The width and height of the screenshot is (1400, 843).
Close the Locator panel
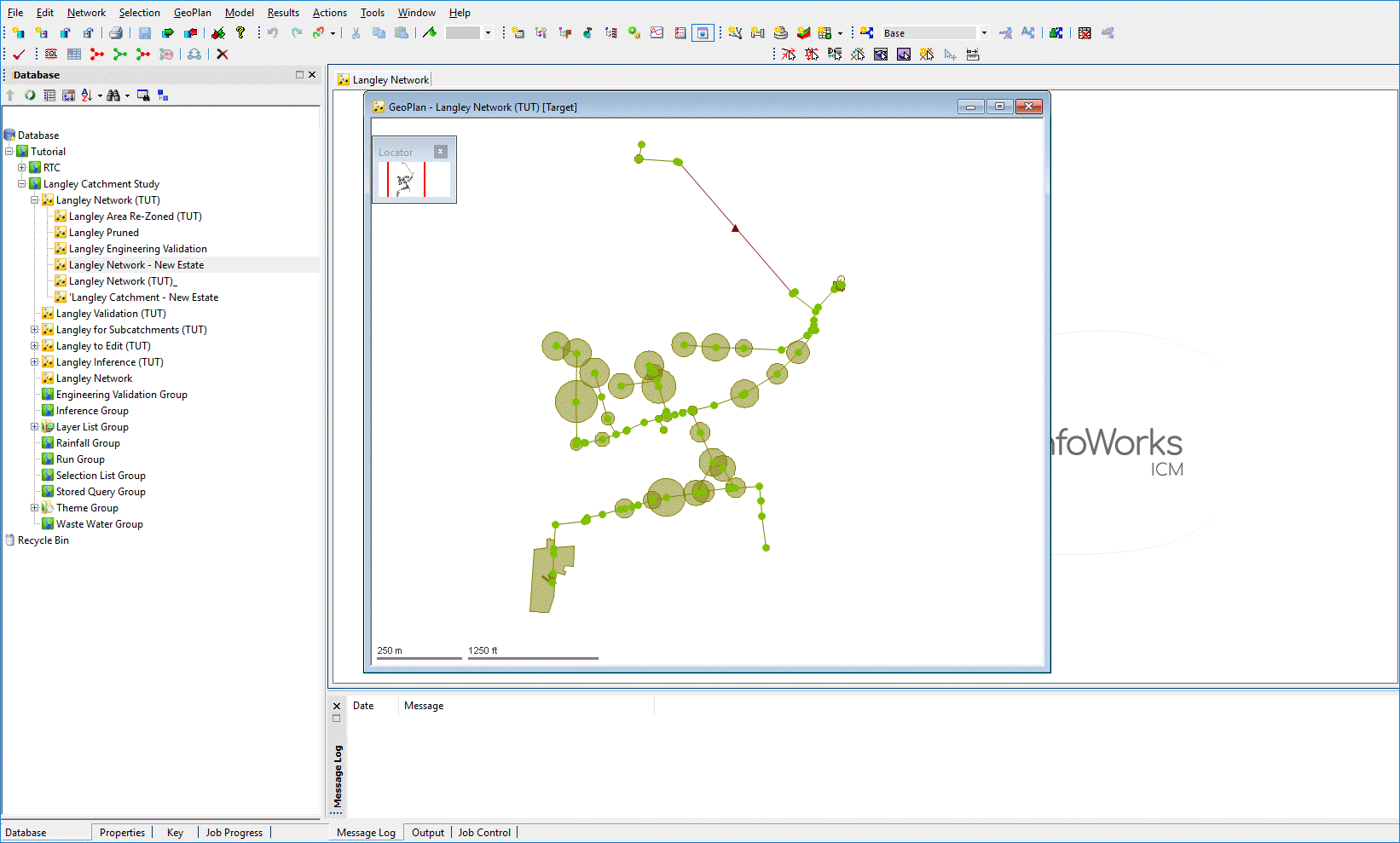click(440, 152)
